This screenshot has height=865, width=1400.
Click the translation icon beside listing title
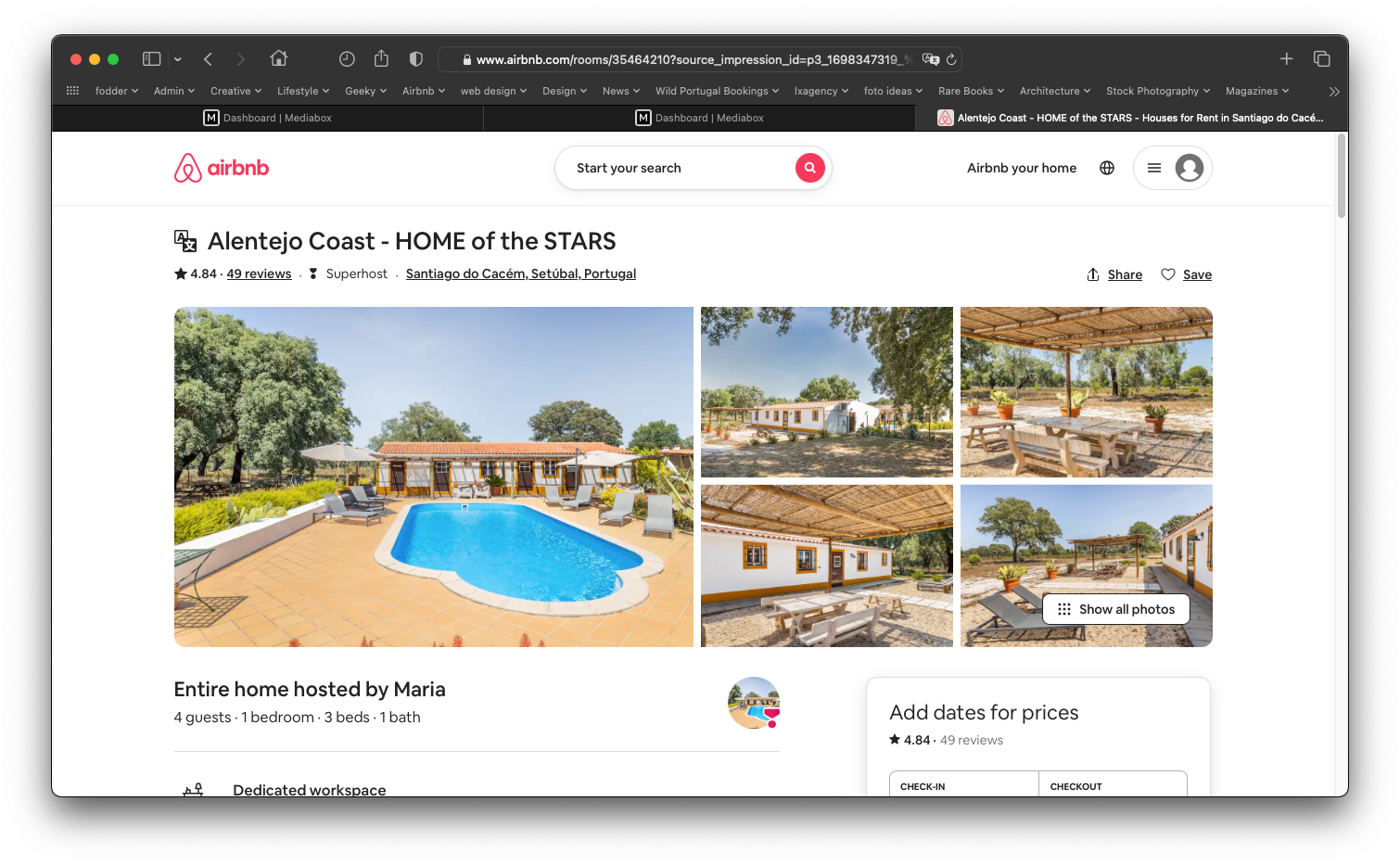tap(185, 241)
